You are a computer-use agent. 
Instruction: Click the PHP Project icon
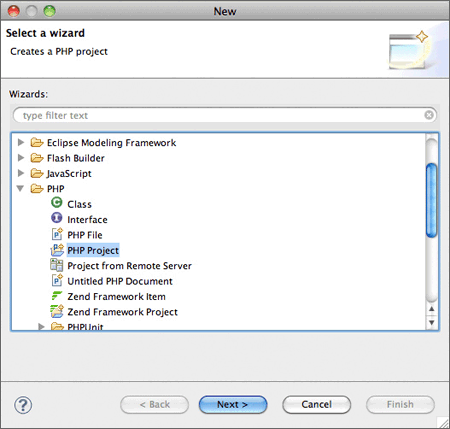pyautogui.click(x=57, y=249)
